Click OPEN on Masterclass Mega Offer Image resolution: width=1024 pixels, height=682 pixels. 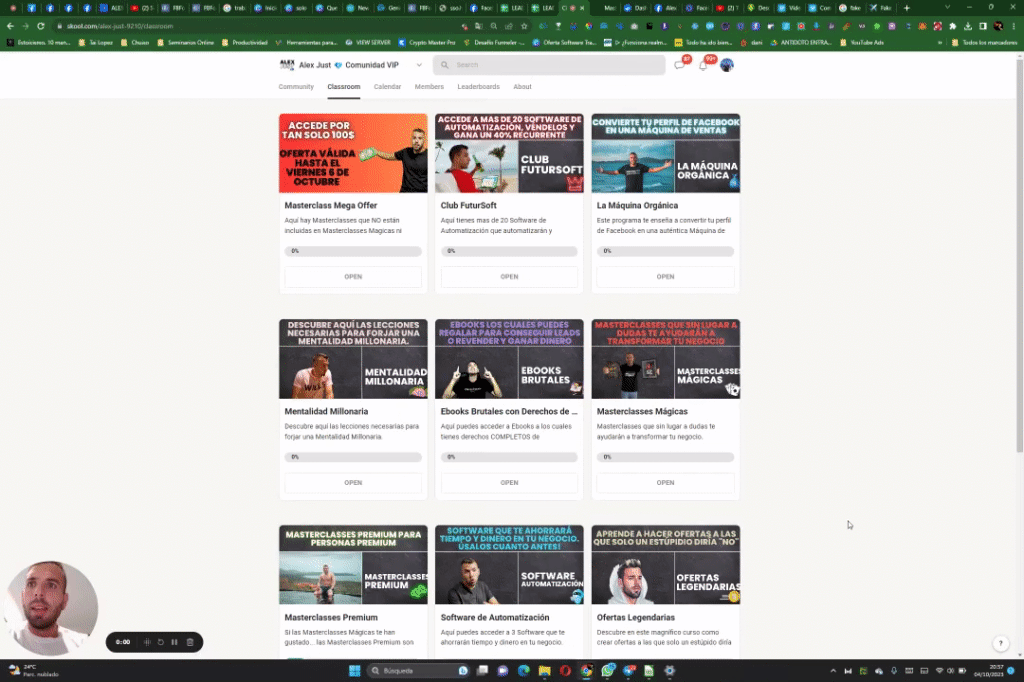coord(353,277)
